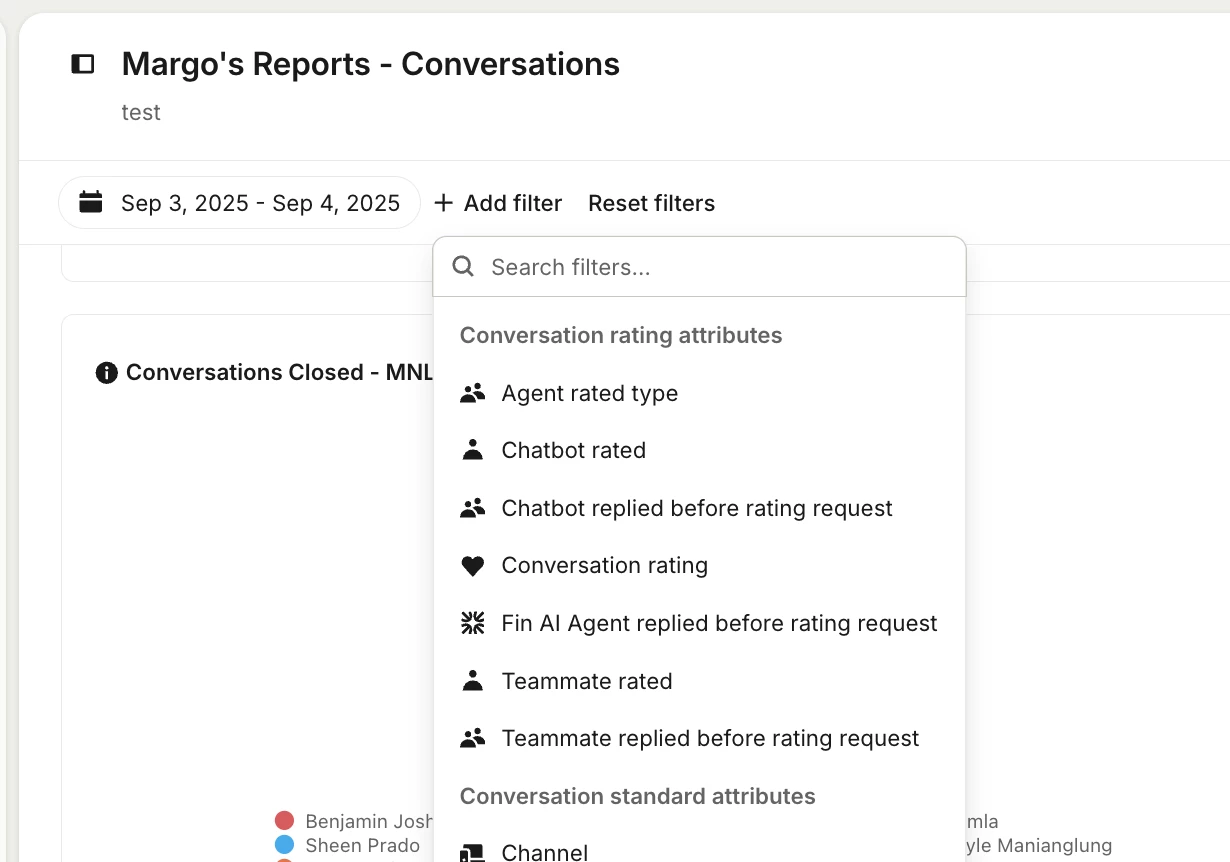Choose Teammate rated filter
Image resolution: width=1230 pixels, height=862 pixels.
coord(699,681)
